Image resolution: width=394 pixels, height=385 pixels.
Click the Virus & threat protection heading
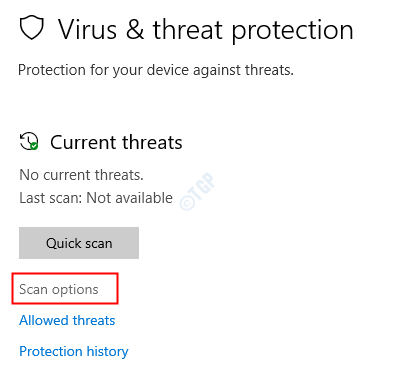(205, 30)
